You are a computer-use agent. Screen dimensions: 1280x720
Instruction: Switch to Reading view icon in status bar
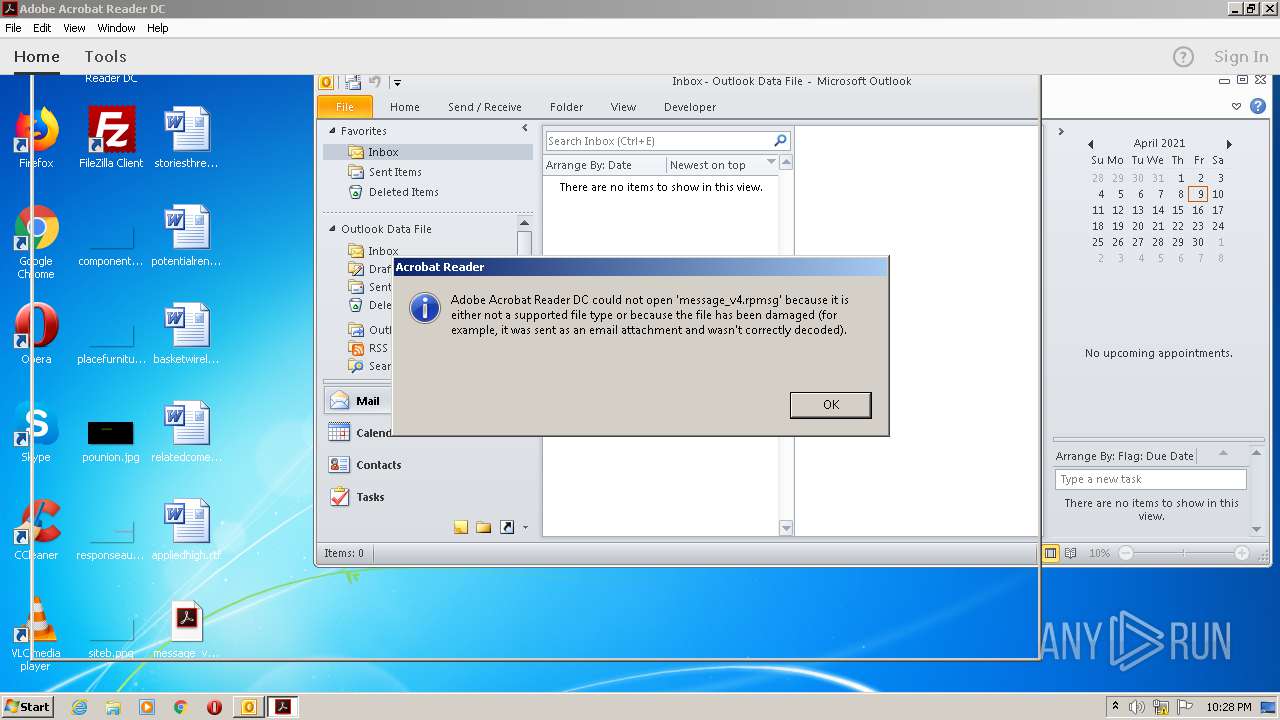[1071, 553]
